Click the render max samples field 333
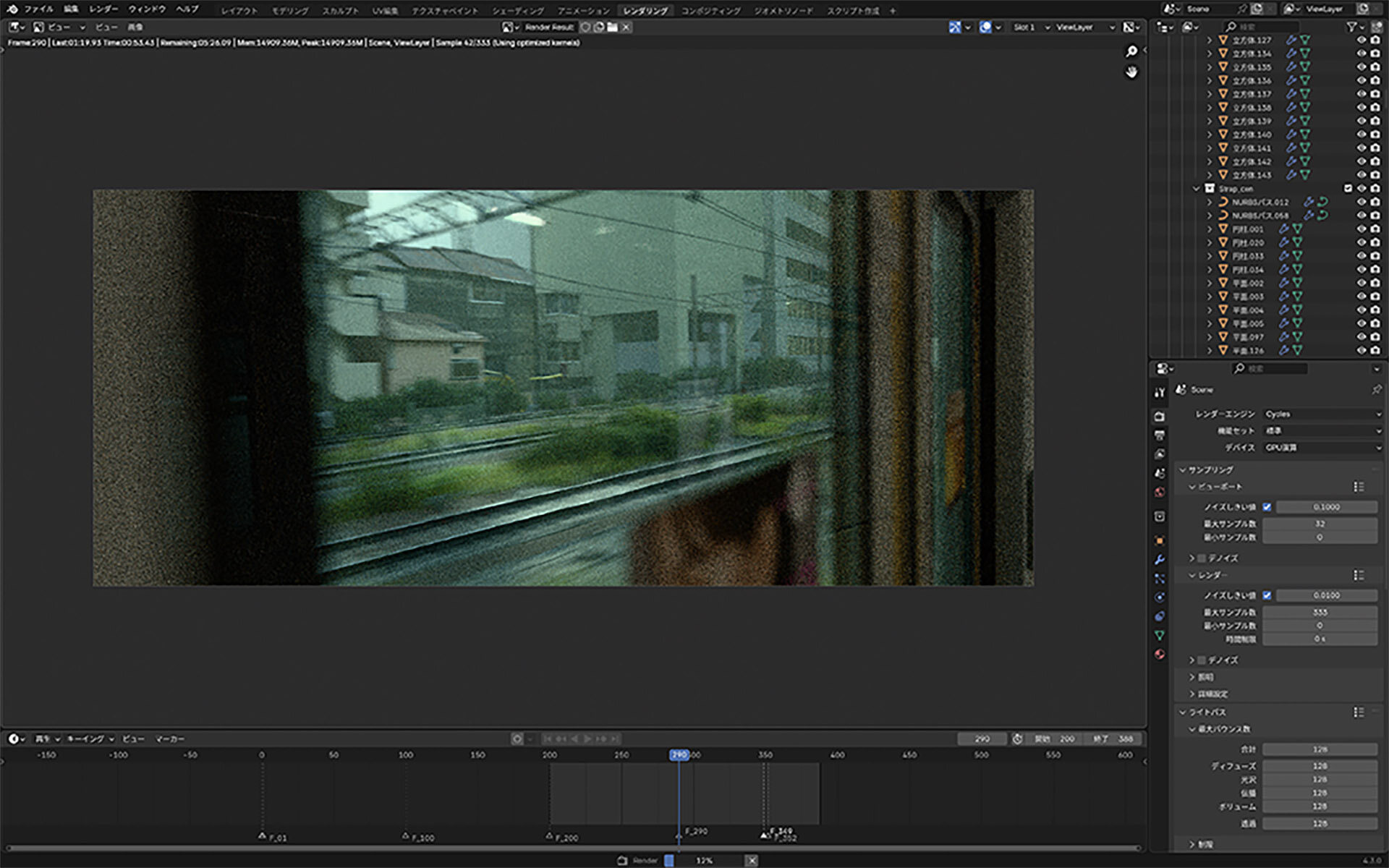 click(1320, 612)
